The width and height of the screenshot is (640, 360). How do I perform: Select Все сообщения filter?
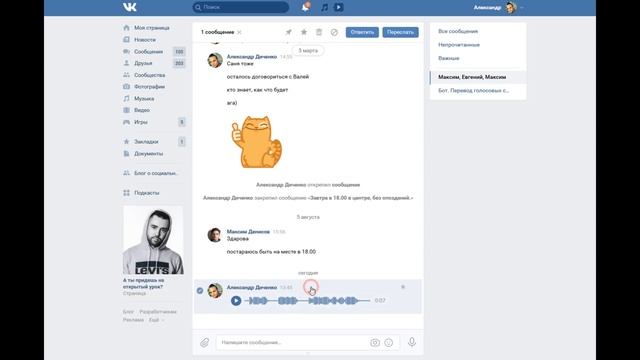click(458, 31)
